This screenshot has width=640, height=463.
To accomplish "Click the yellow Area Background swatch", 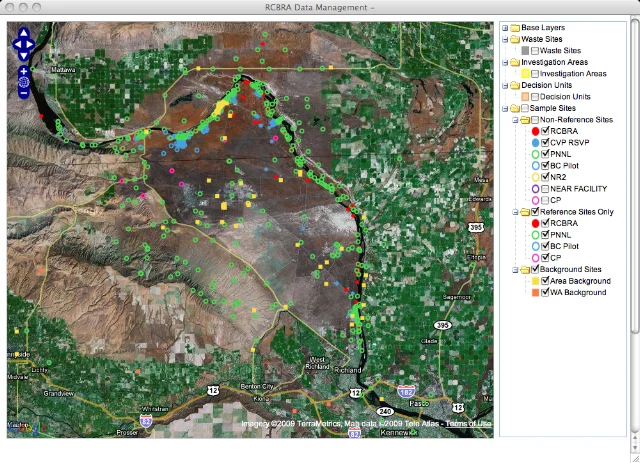I will [536, 281].
